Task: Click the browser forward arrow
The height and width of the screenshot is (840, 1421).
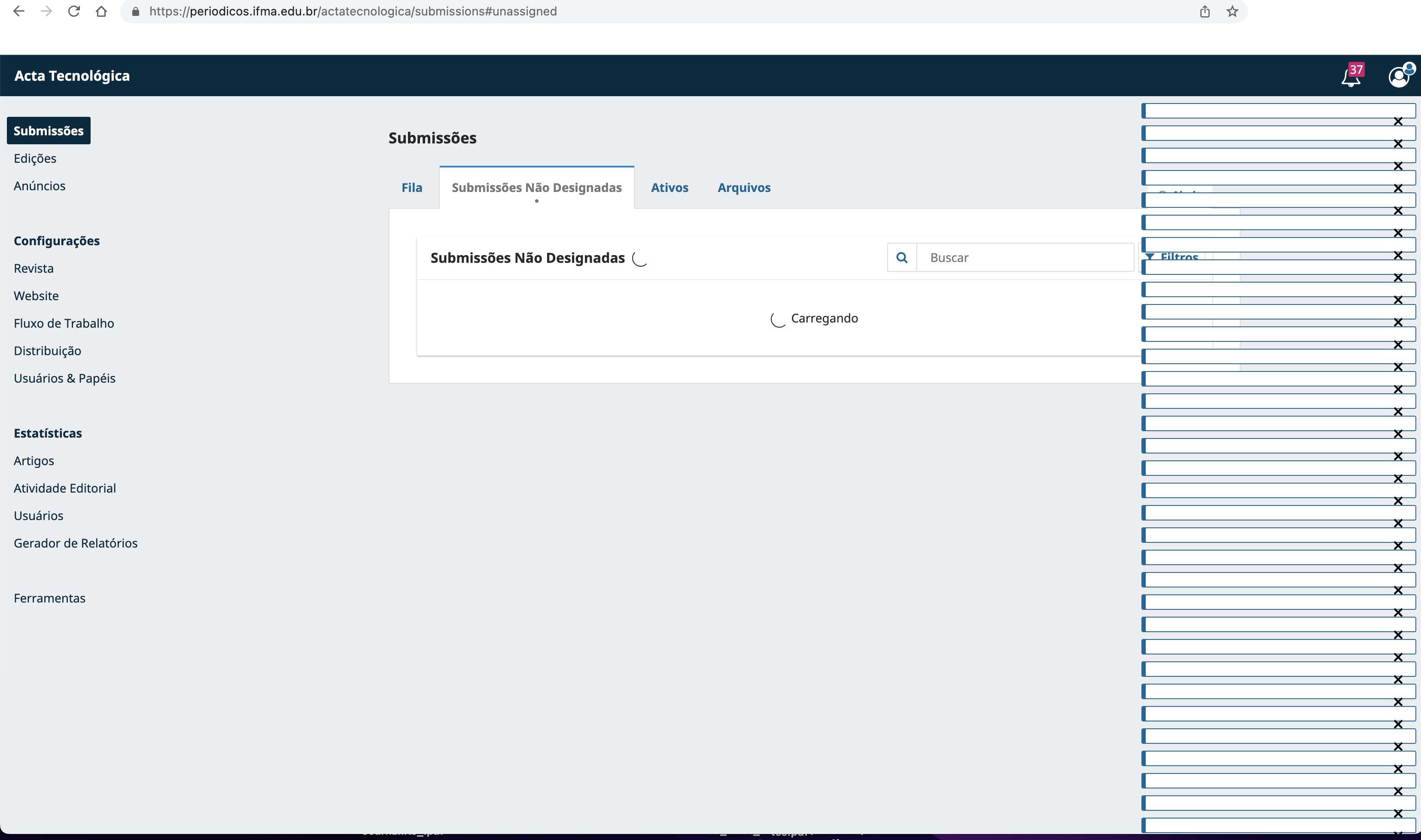Action: click(46, 11)
